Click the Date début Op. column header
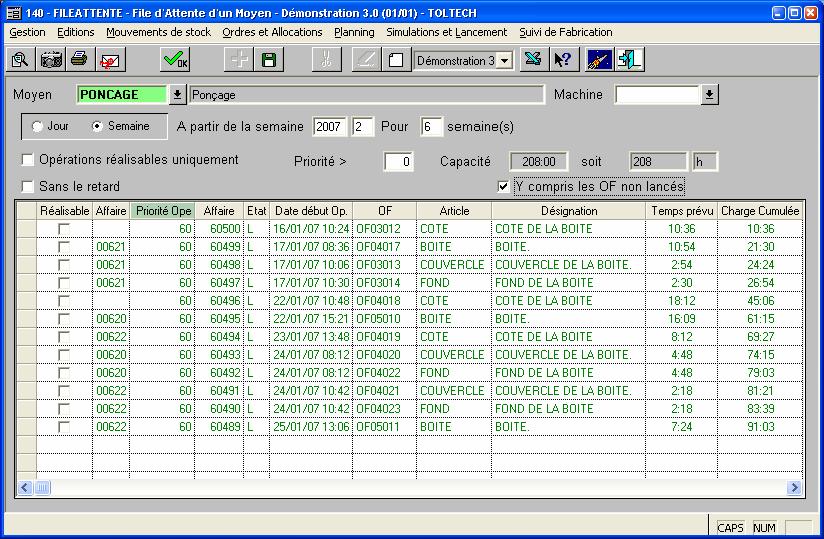Screen dimensions: 824x539 [311, 211]
